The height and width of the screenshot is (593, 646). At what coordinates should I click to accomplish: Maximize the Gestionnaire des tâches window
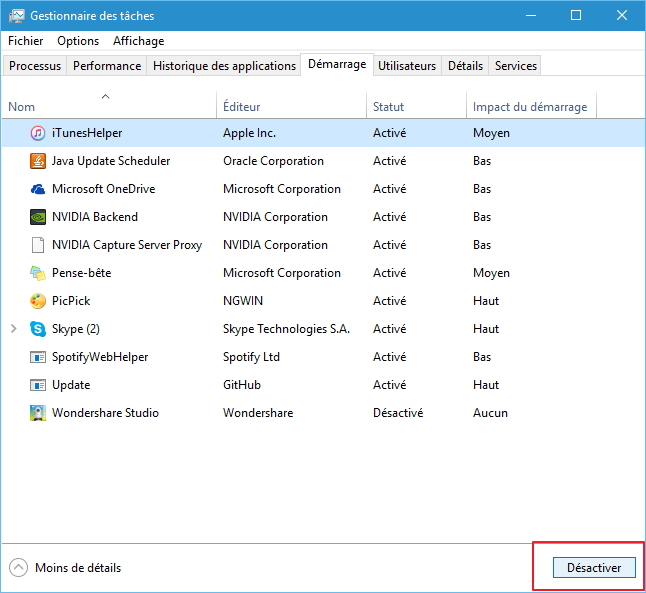(576, 16)
